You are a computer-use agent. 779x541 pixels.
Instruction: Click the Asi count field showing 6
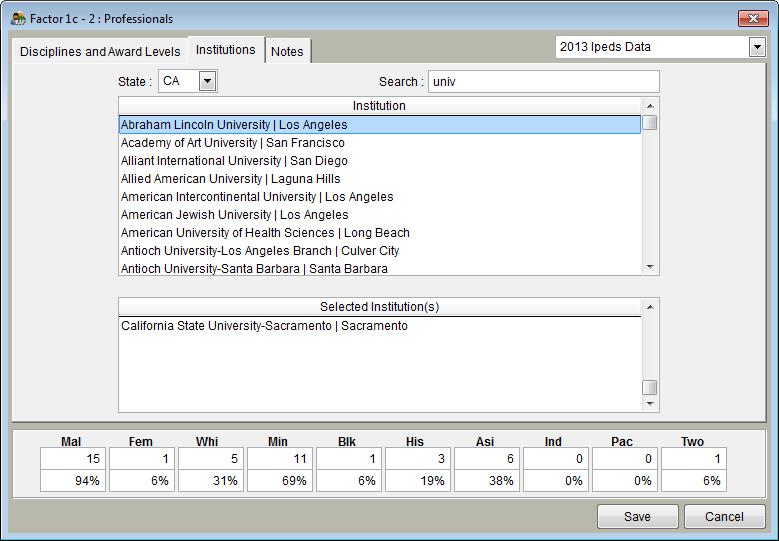tap(487, 459)
